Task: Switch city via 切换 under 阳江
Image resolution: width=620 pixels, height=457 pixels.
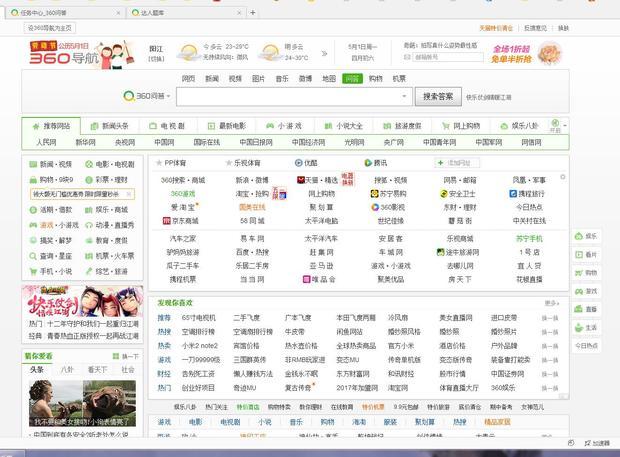Action: (x=156, y=59)
